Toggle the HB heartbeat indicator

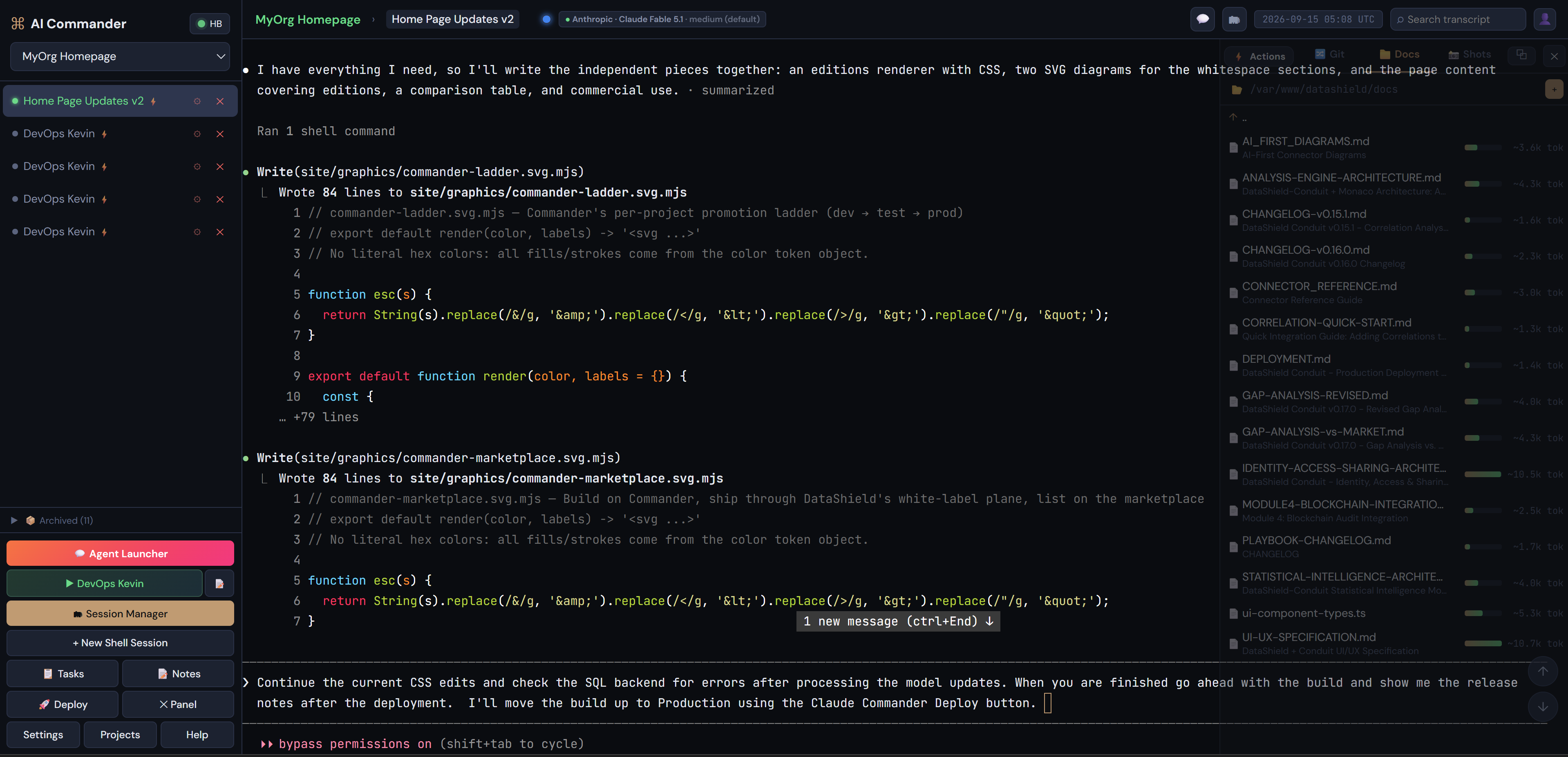tap(209, 24)
